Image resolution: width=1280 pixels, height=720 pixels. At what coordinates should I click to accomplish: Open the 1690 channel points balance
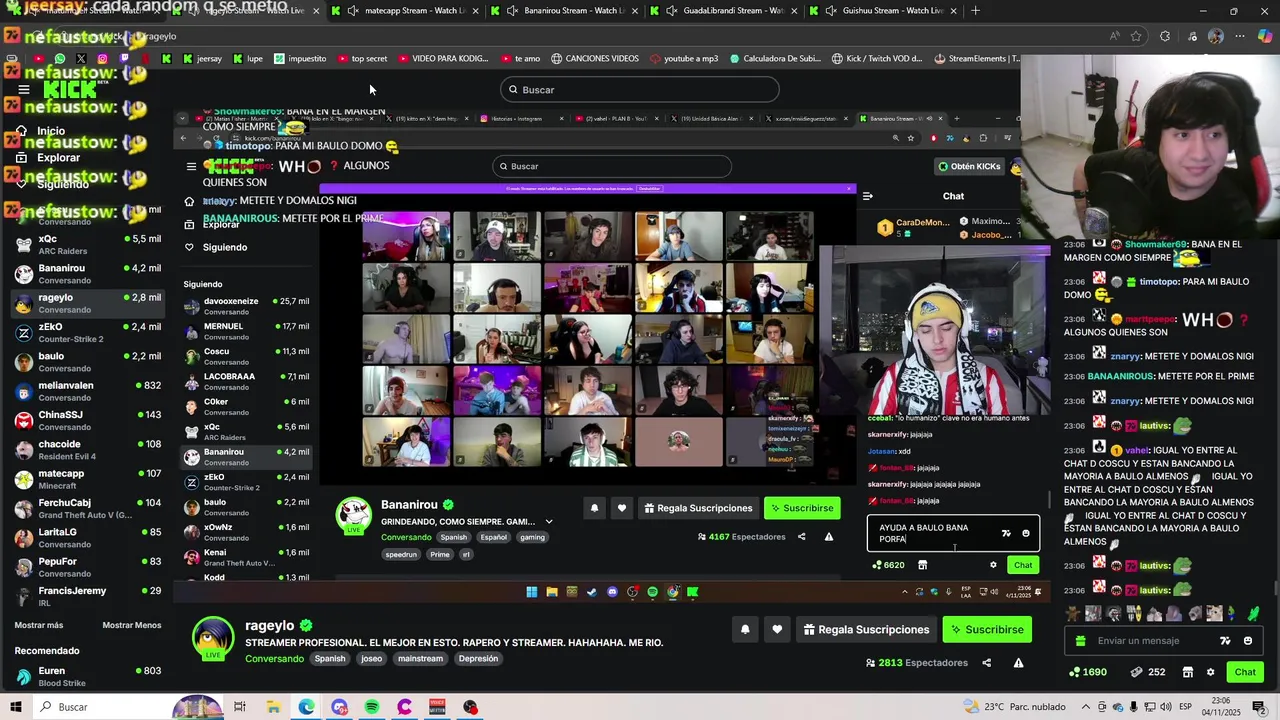pyautogui.click(x=1087, y=672)
